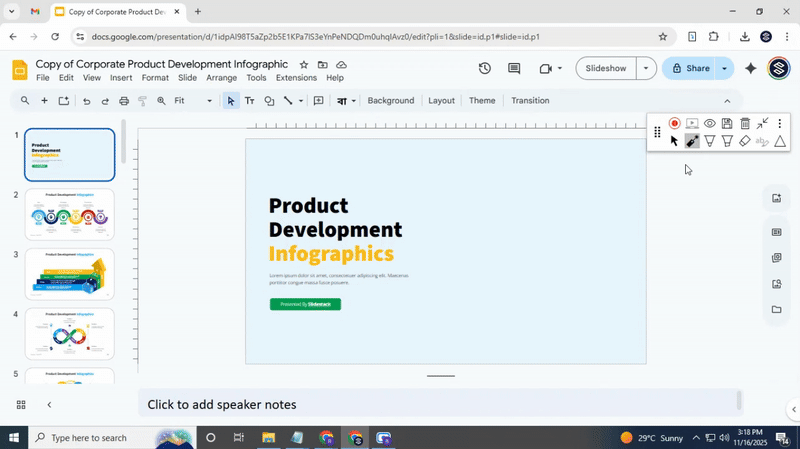Click the Transition button
Screen dimensions: 800x449
pyautogui.click(x=530, y=101)
